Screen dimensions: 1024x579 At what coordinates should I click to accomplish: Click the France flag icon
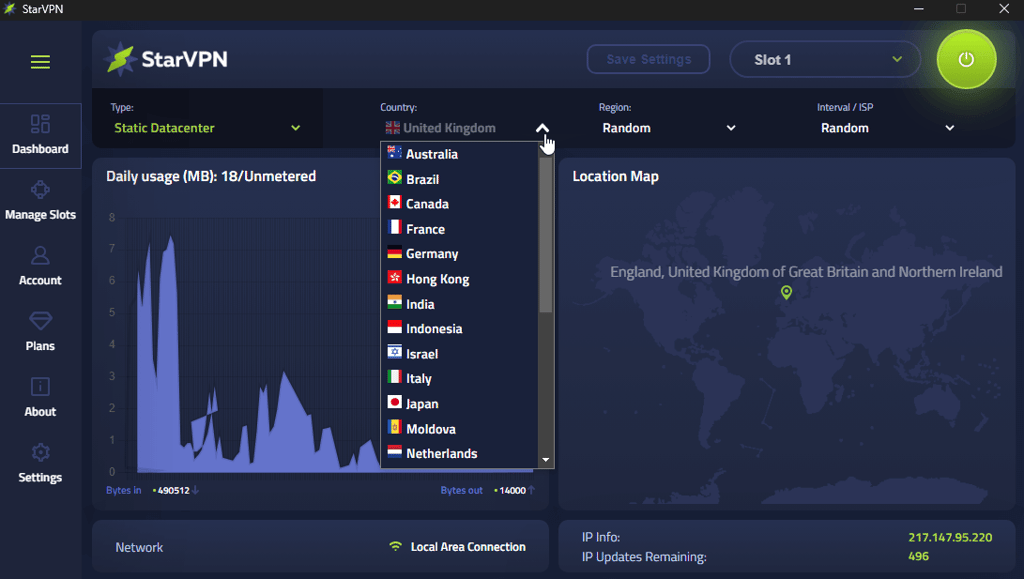(x=394, y=227)
